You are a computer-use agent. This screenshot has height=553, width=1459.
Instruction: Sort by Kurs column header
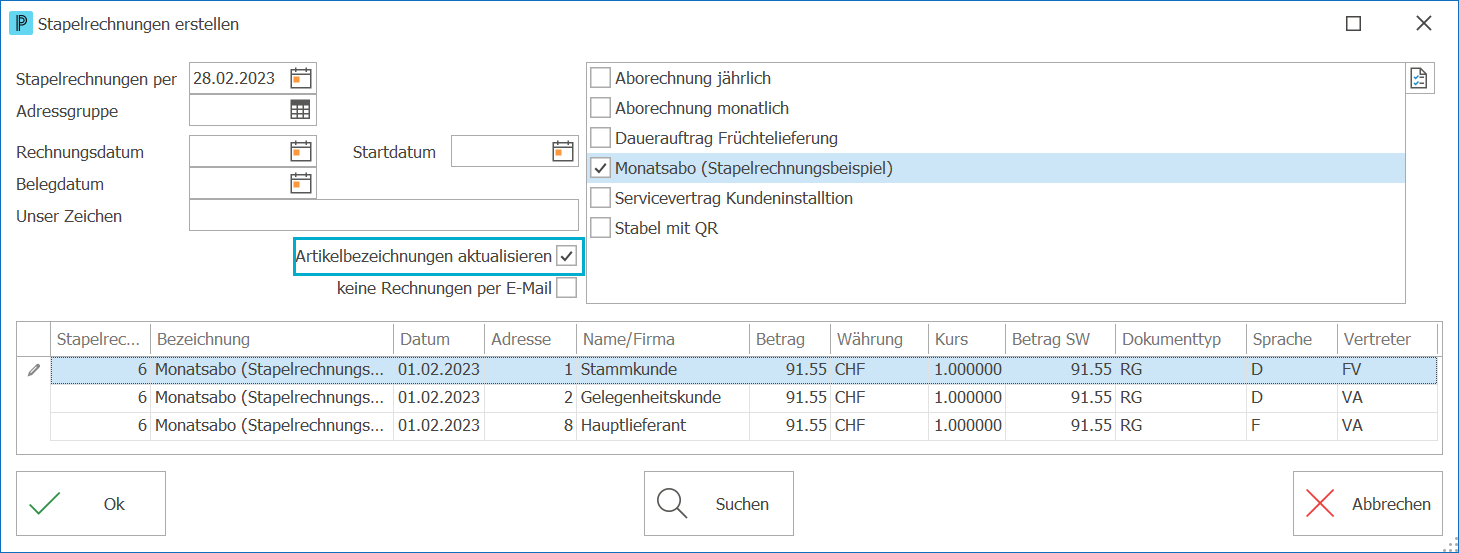point(966,339)
